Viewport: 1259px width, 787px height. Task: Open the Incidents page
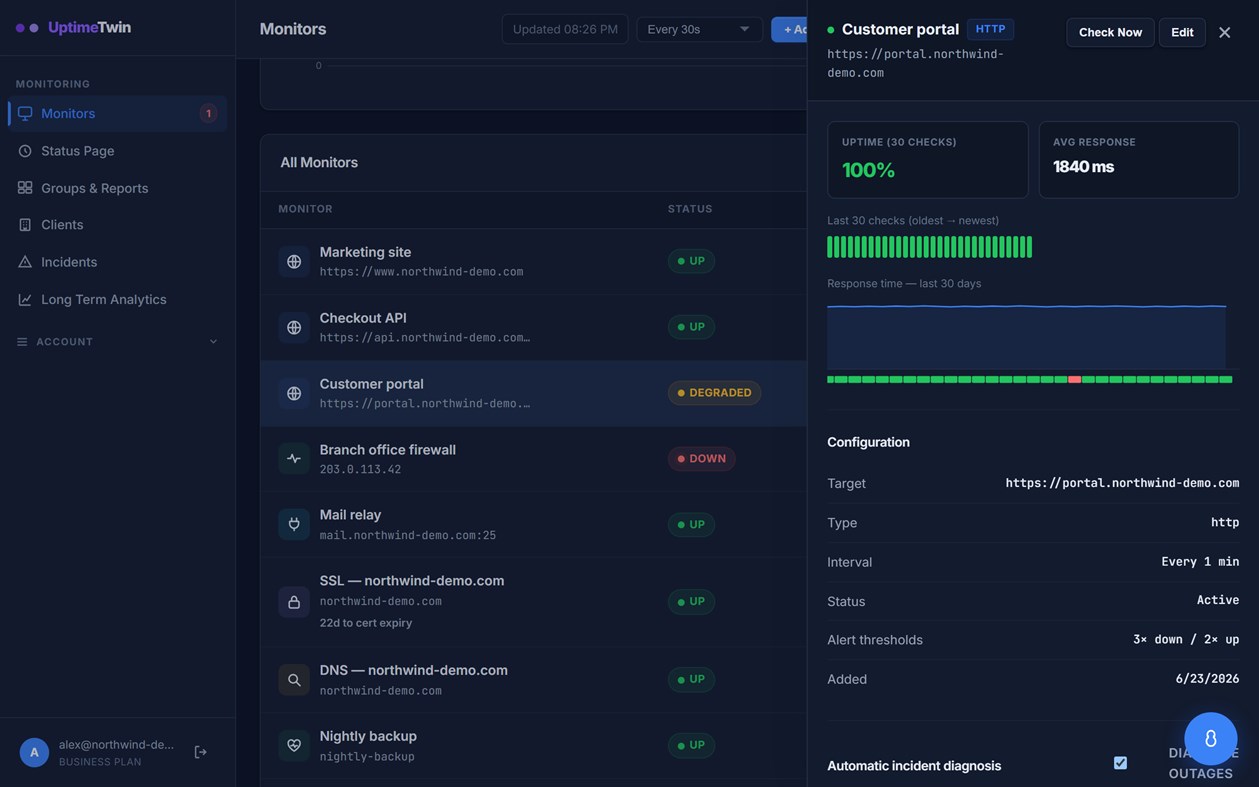pyautogui.click(x=117, y=262)
